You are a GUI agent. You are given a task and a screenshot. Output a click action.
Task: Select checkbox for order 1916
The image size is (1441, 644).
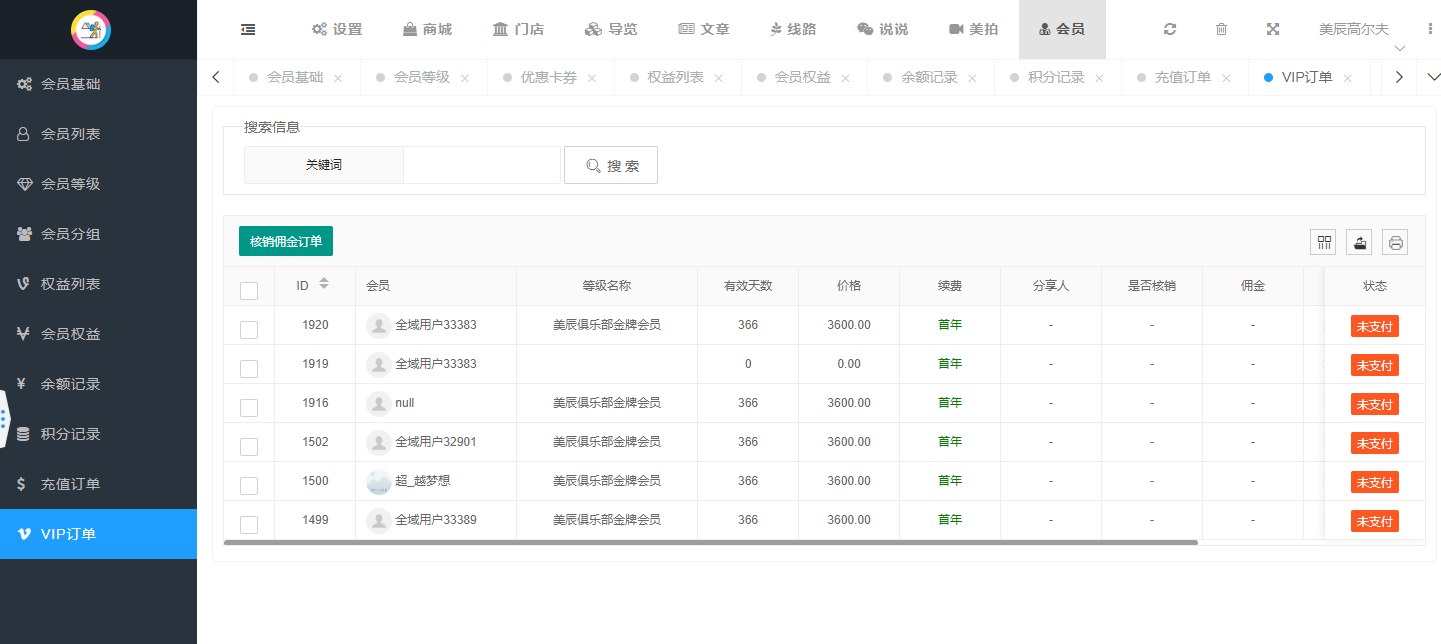249,408
